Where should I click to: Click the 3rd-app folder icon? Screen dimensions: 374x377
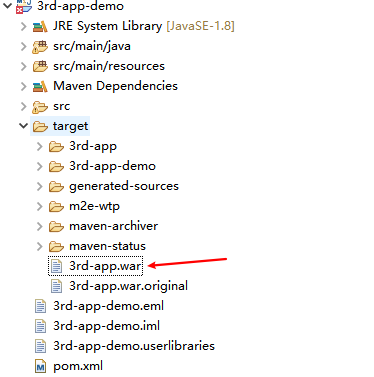click(56, 146)
